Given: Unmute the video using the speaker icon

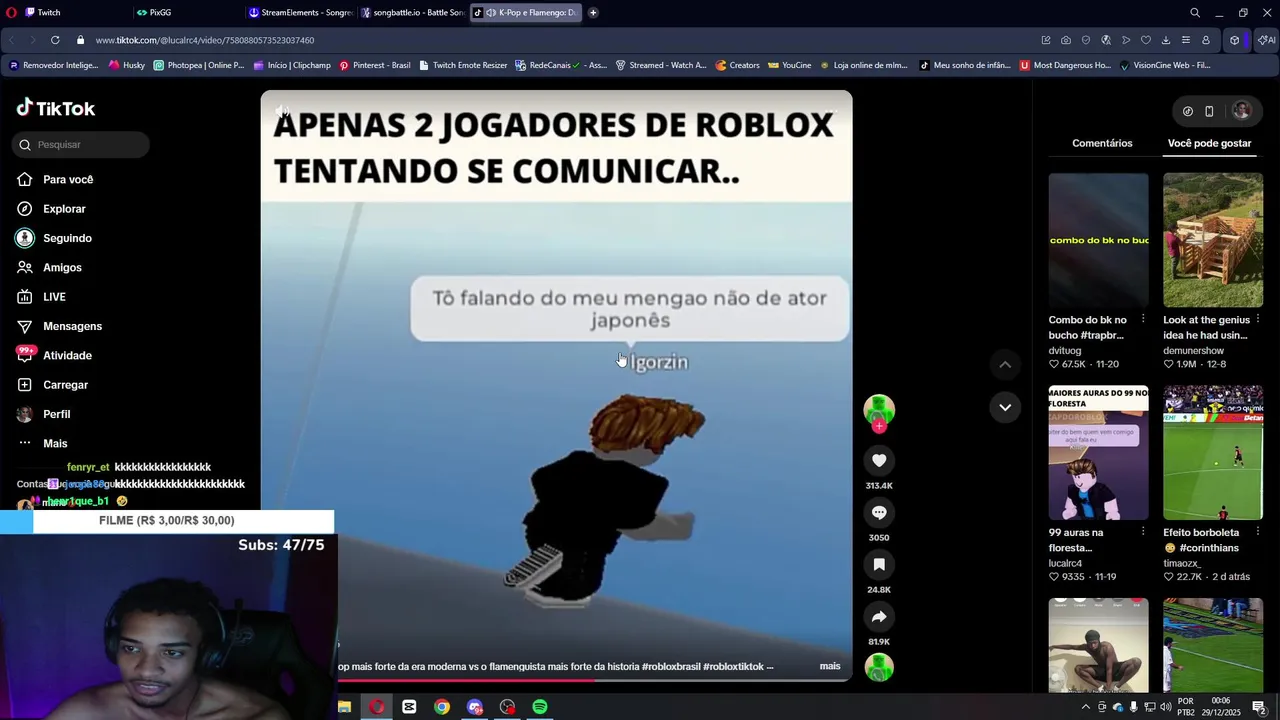Looking at the screenshot, I should (x=283, y=111).
